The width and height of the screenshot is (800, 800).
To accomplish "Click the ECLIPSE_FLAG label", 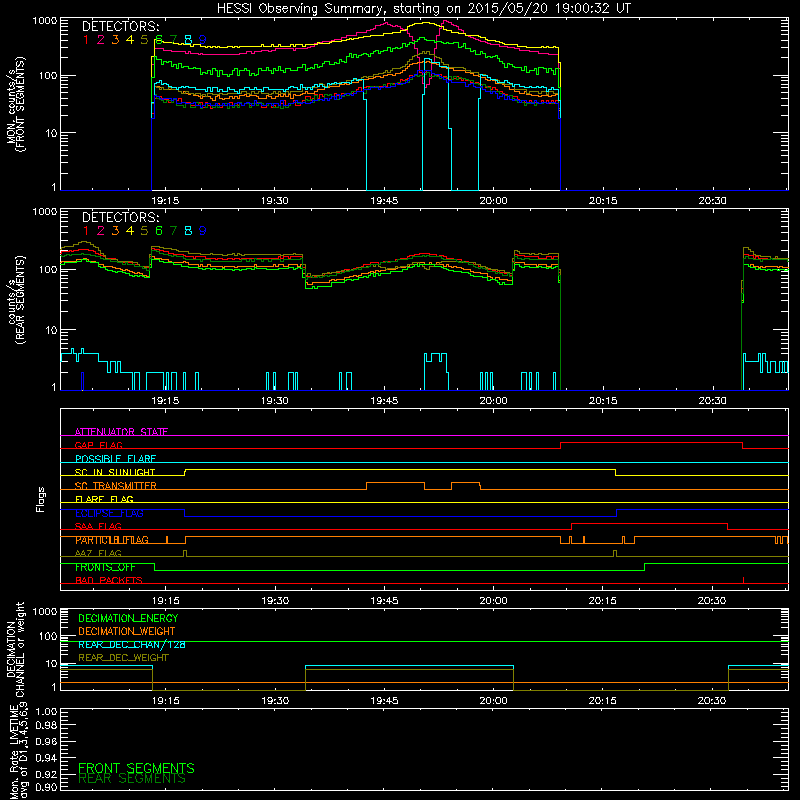I will click(x=109, y=513).
